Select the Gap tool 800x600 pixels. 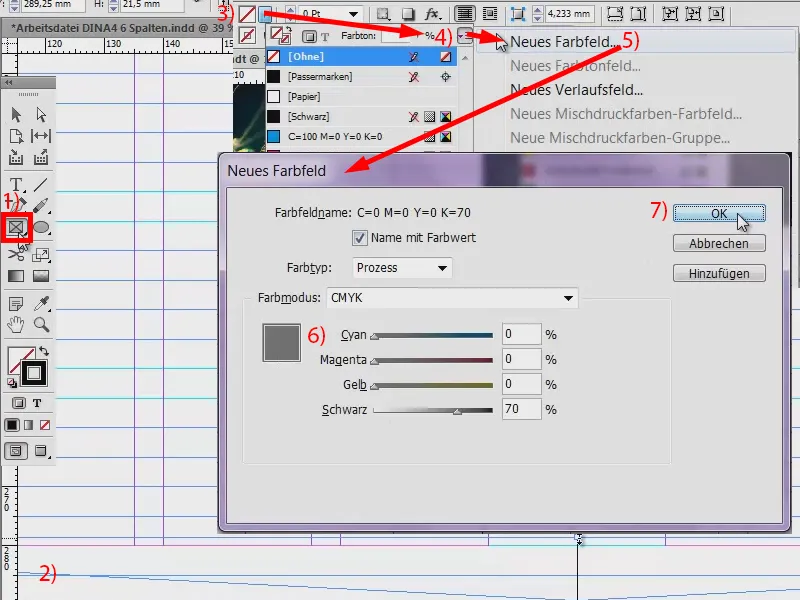point(41,136)
